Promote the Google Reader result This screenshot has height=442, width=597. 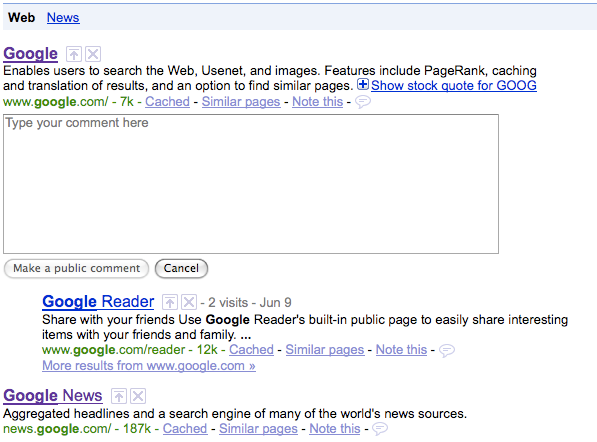point(170,302)
